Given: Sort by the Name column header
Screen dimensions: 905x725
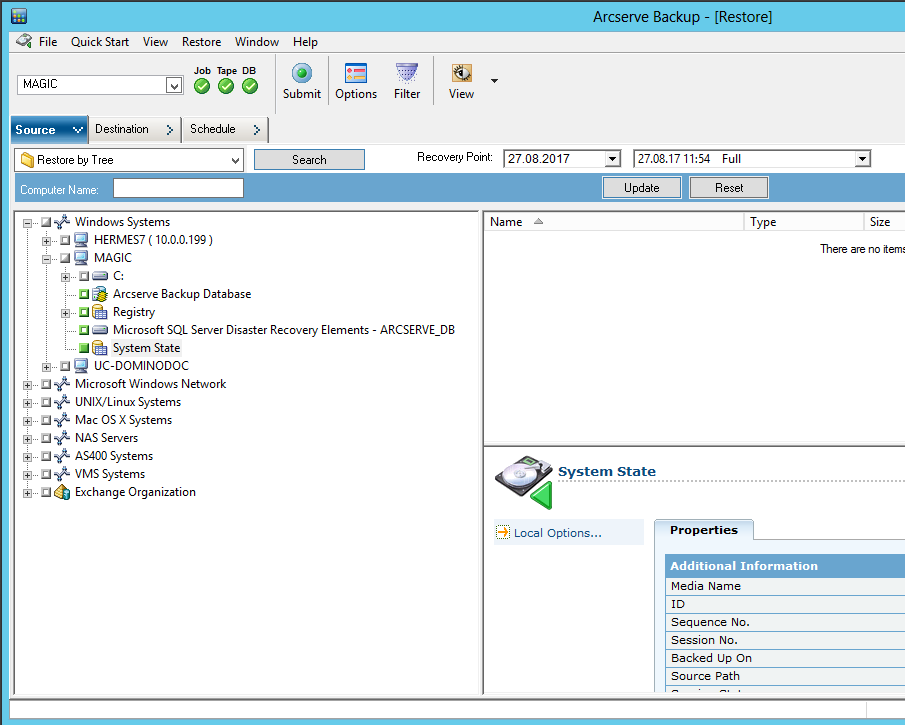Looking at the screenshot, I should (614, 222).
